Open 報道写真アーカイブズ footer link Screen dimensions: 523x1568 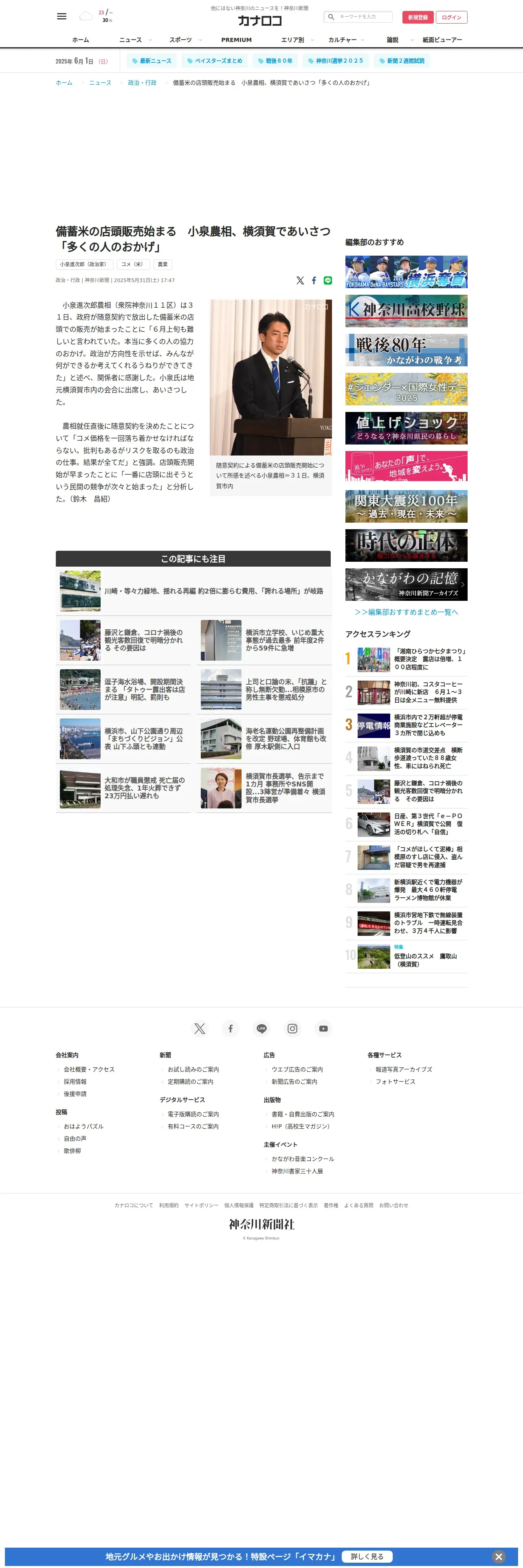pyautogui.click(x=404, y=1069)
